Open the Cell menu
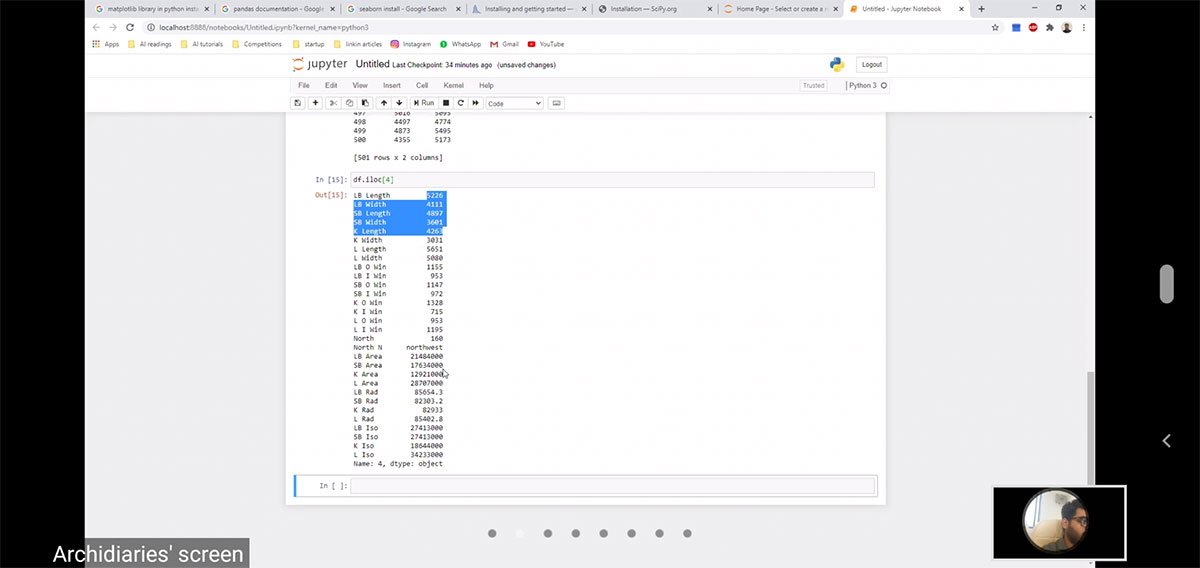Image resolution: width=1200 pixels, height=568 pixels. pos(422,86)
